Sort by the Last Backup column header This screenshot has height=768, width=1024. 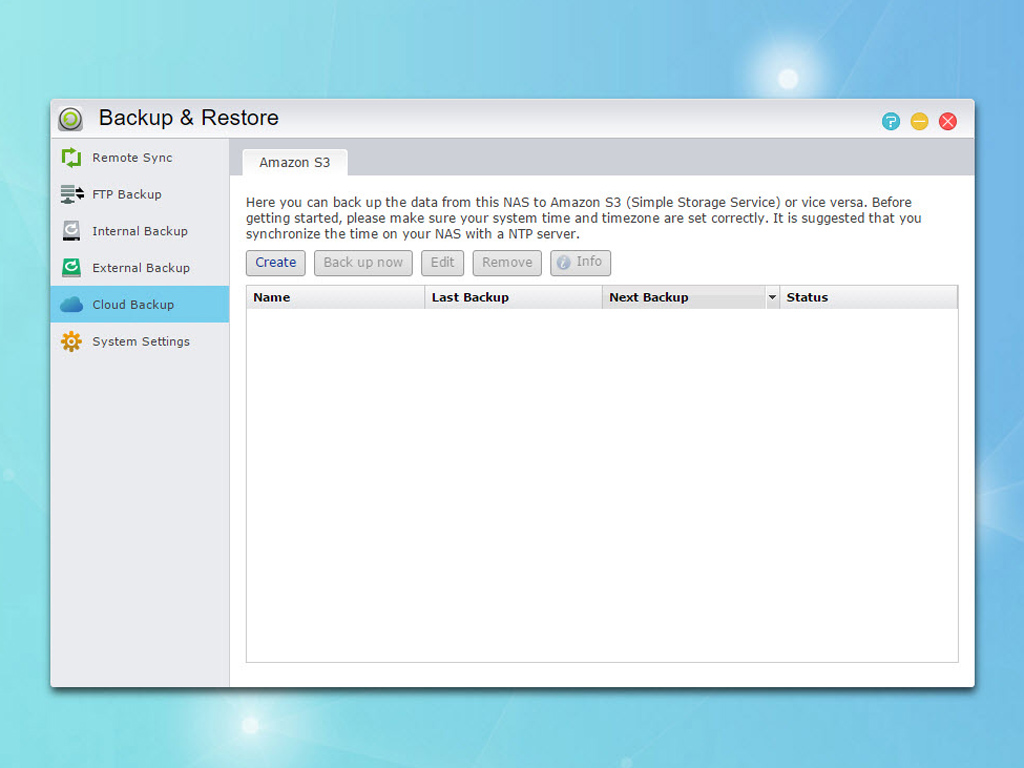pyautogui.click(x=513, y=297)
